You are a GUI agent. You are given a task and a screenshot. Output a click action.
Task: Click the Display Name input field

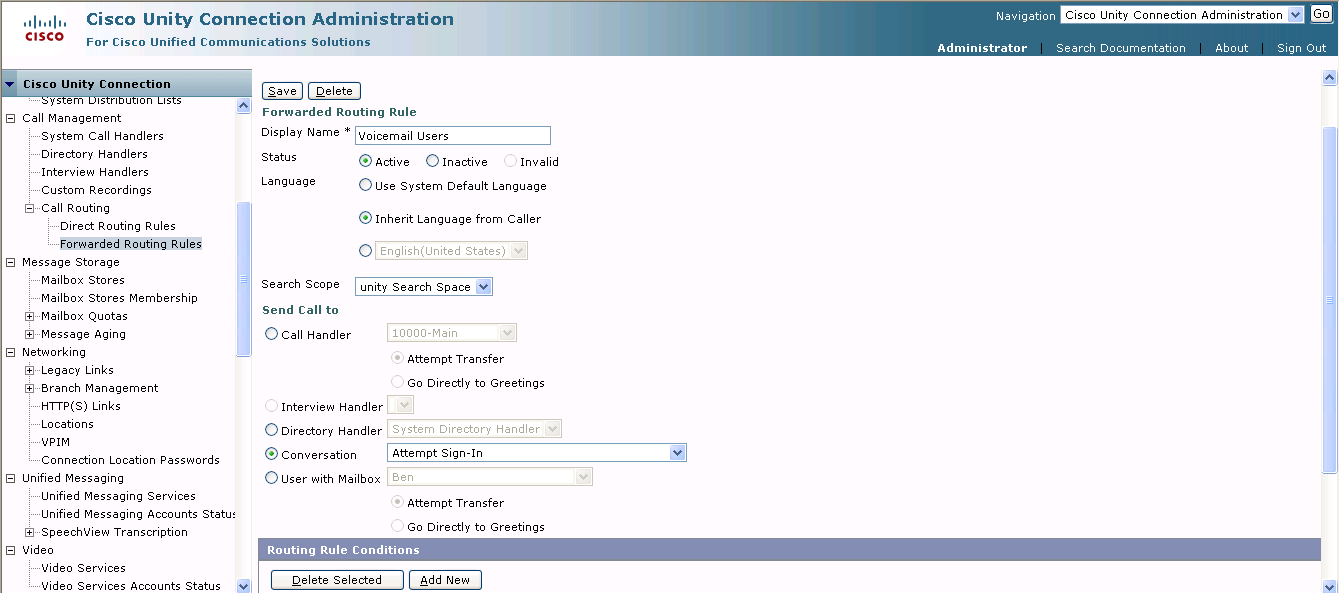(453, 135)
